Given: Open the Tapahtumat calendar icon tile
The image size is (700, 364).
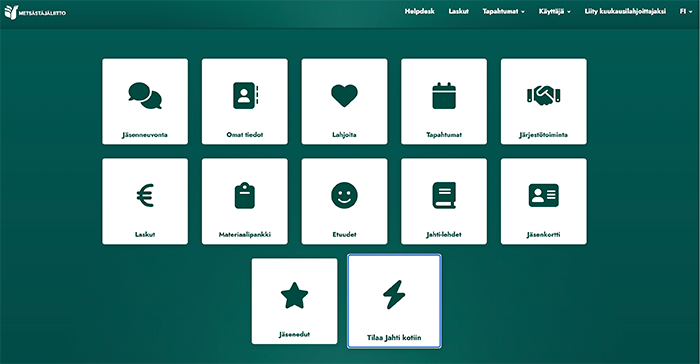Looking at the screenshot, I should pyautogui.click(x=444, y=101).
